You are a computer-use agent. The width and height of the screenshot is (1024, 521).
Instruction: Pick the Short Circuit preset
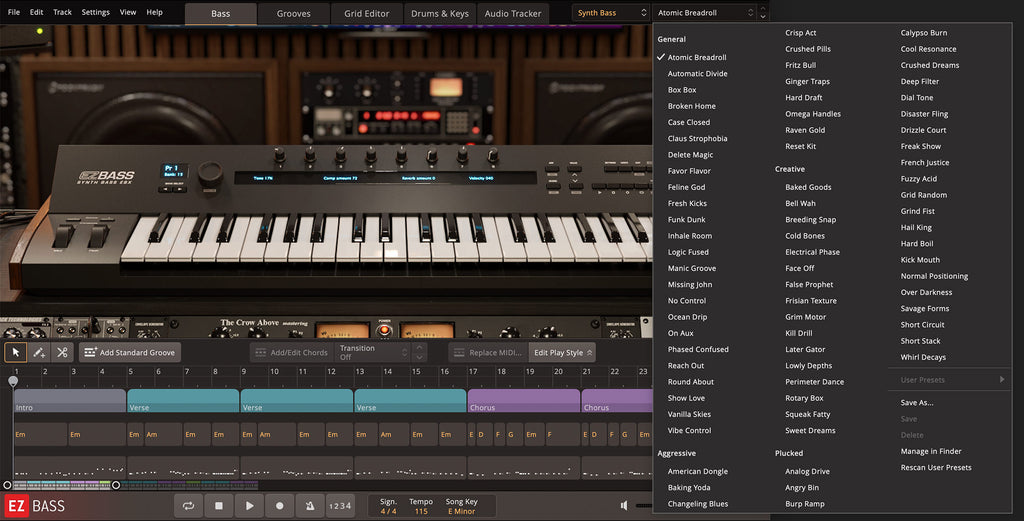[923, 325]
